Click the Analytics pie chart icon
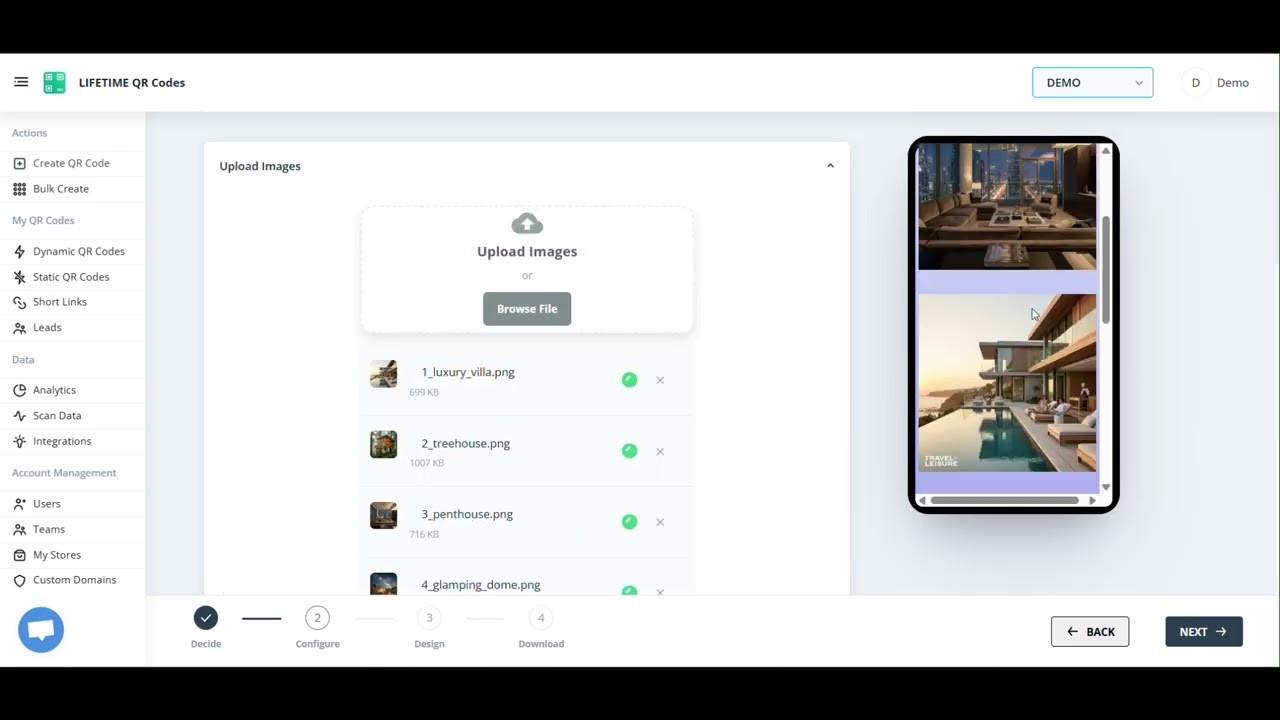This screenshot has width=1280, height=720. click(19, 390)
